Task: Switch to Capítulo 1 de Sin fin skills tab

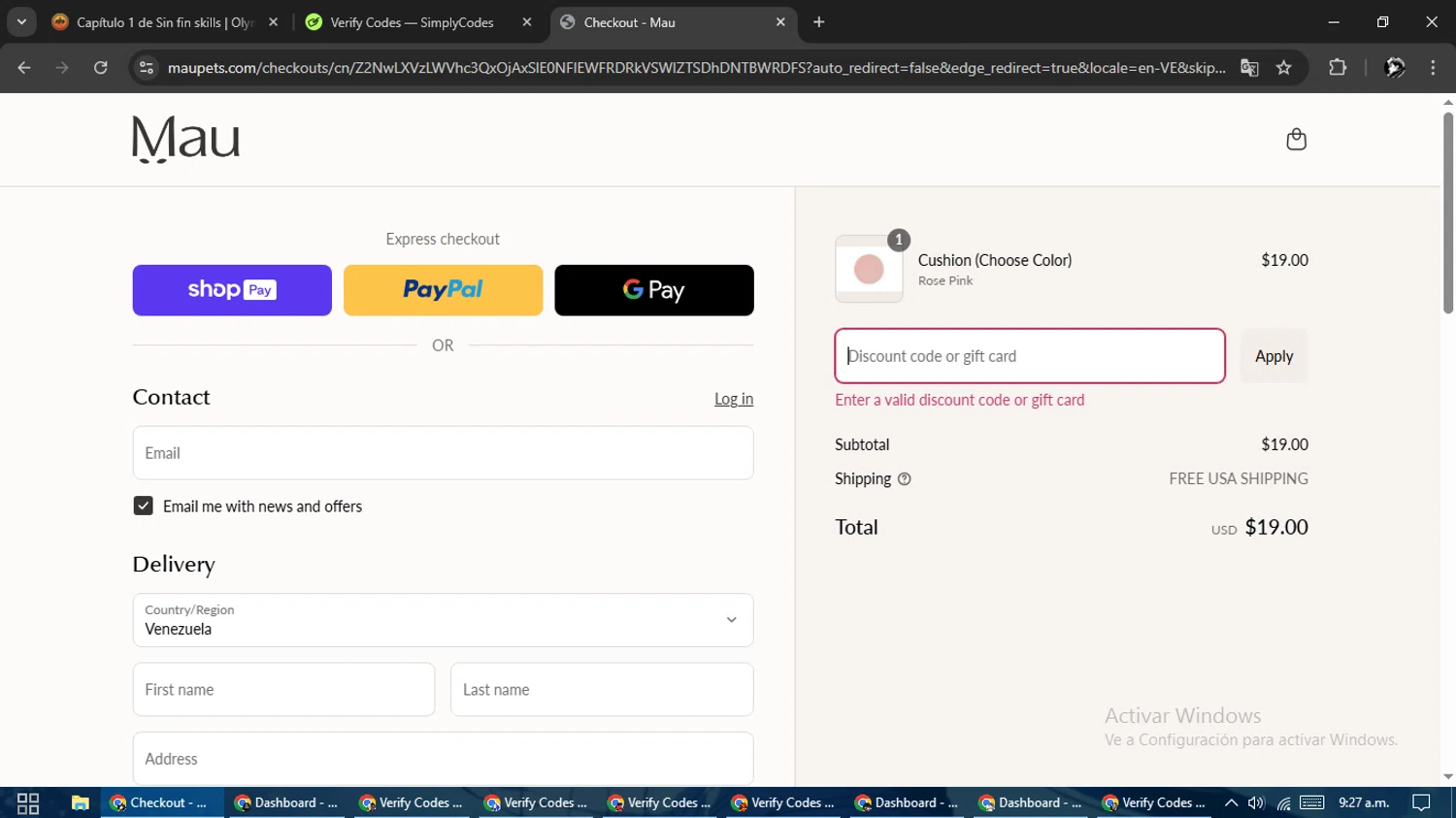Action: point(166,21)
